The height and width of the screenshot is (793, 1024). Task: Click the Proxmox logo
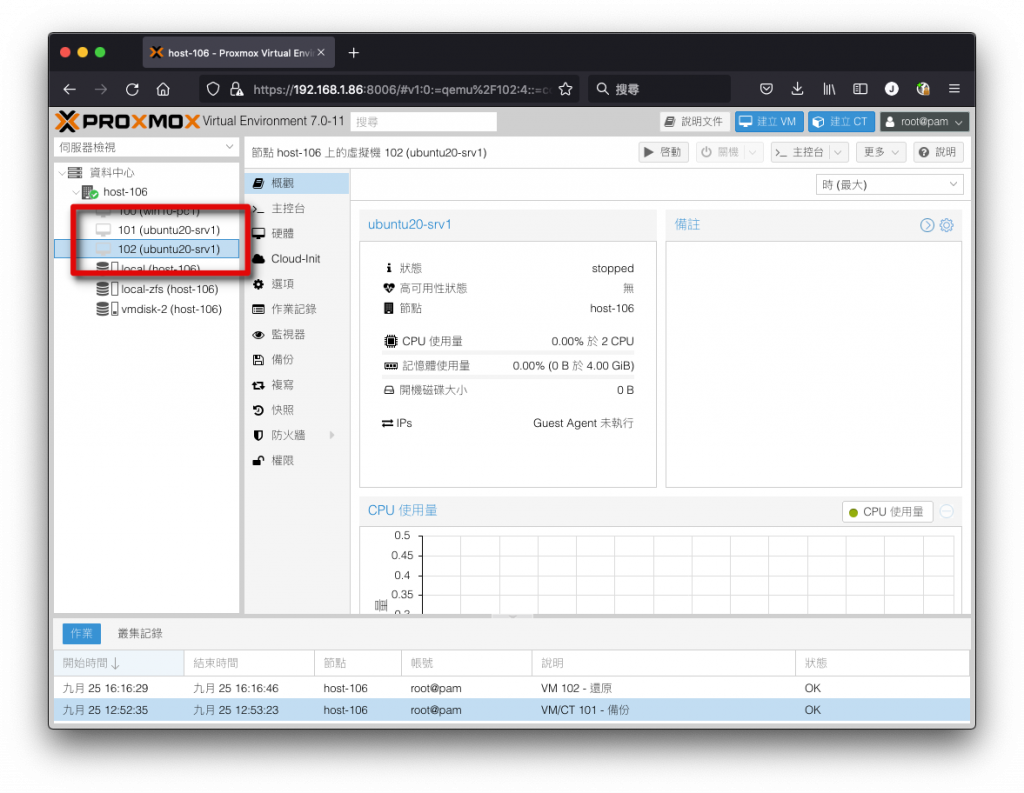pyautogui.click(x=127, y=121)
